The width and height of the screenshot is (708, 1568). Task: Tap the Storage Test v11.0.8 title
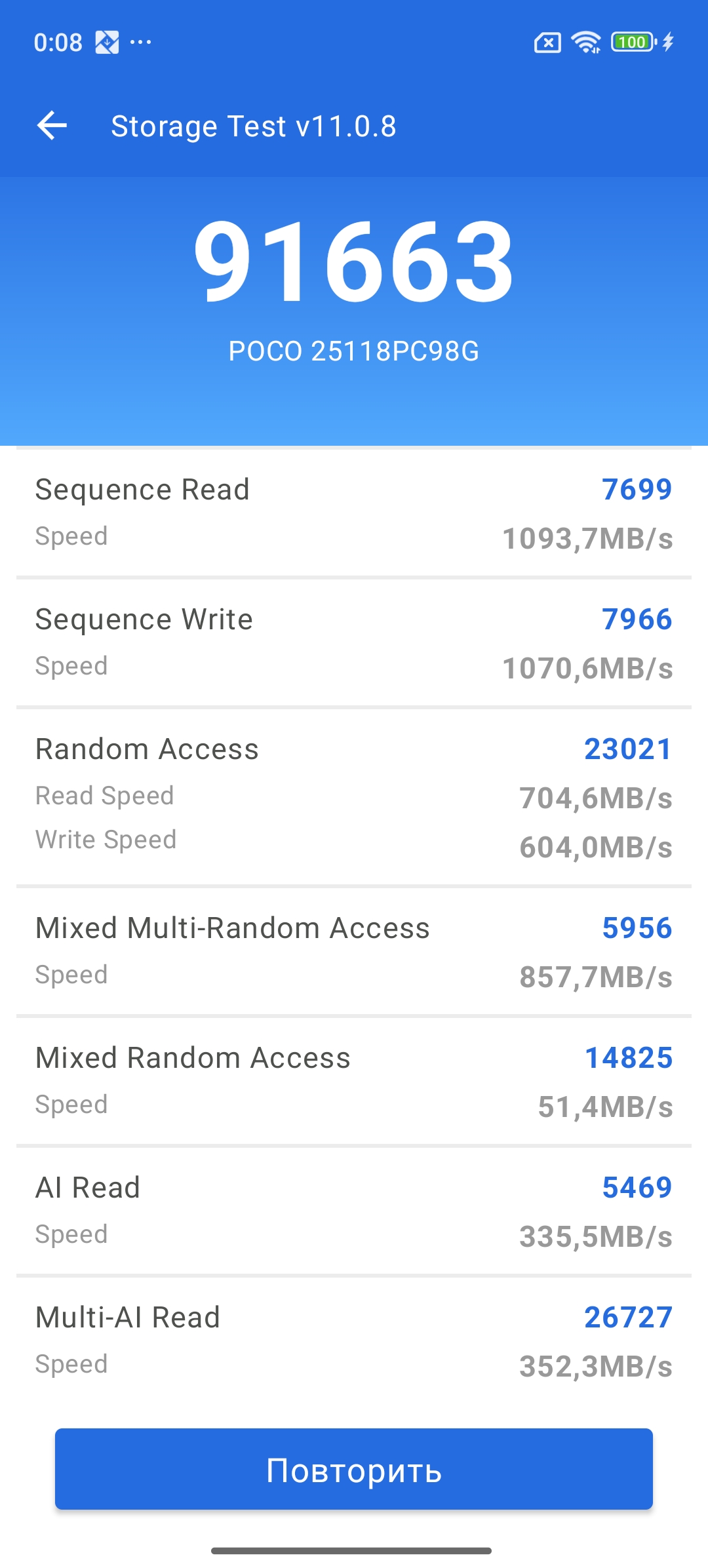pyautogui.click(x=254, y=126)
